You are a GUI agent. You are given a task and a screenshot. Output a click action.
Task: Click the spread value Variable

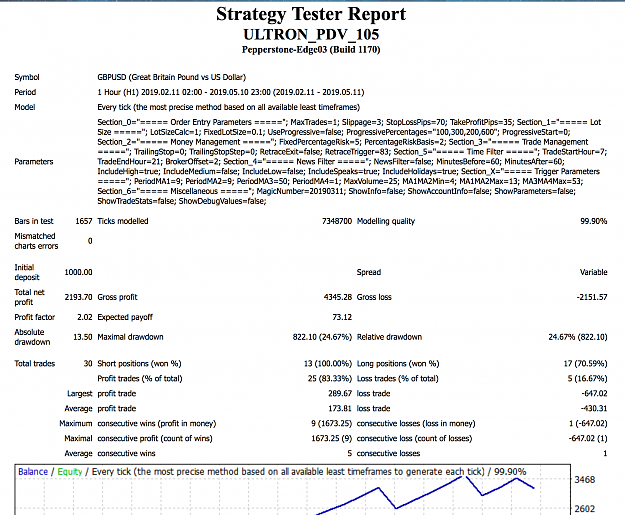click(594, 272)
